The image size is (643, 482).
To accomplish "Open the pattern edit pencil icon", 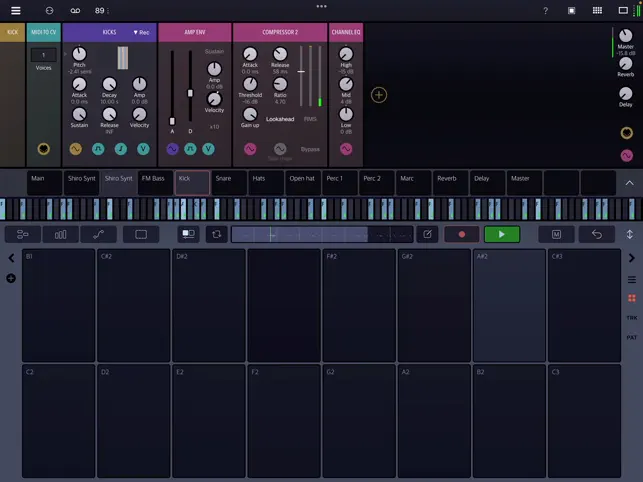I will tap(427, 234).
